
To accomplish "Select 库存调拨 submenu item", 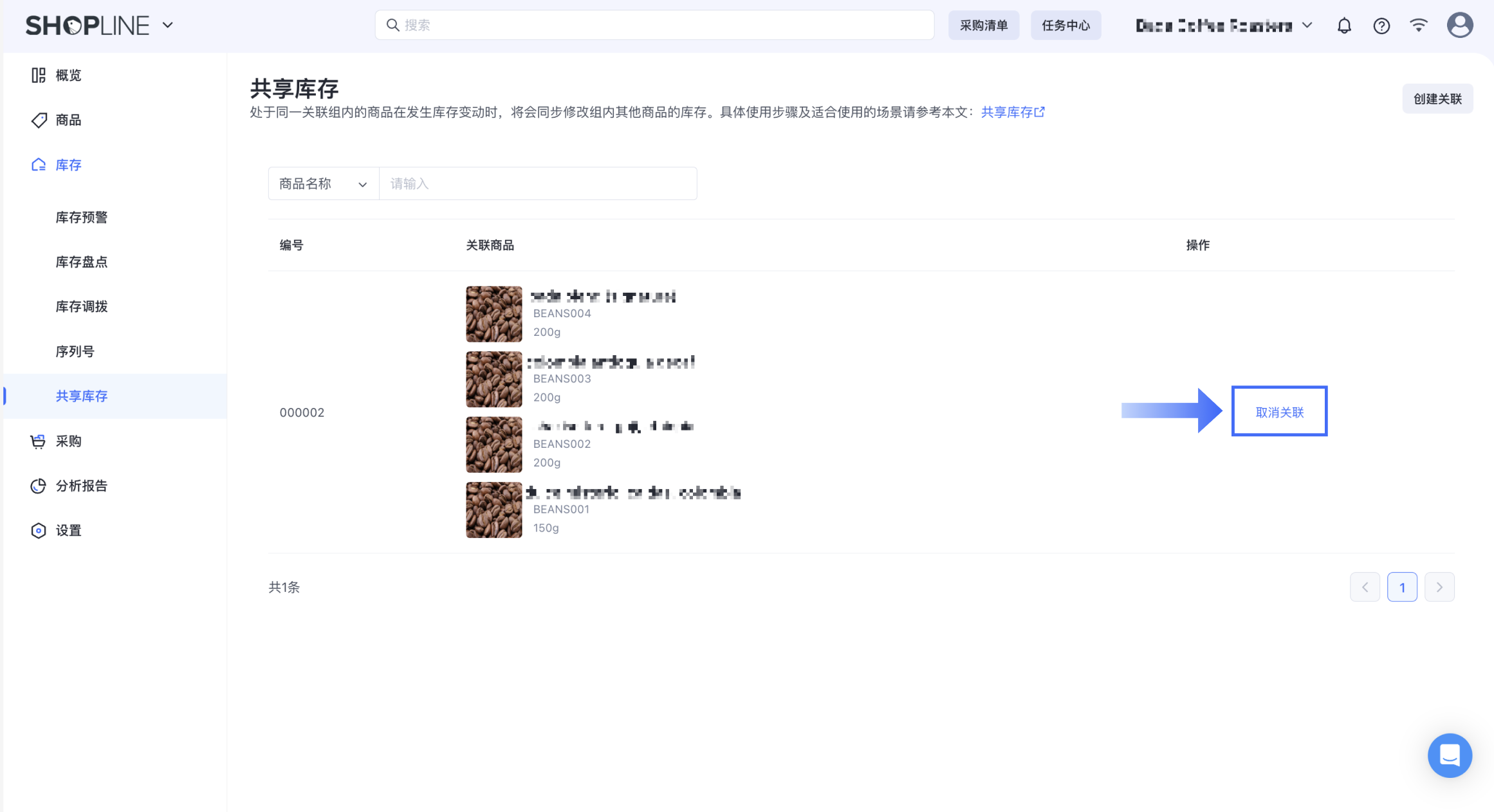I will (x=81, y=307).
